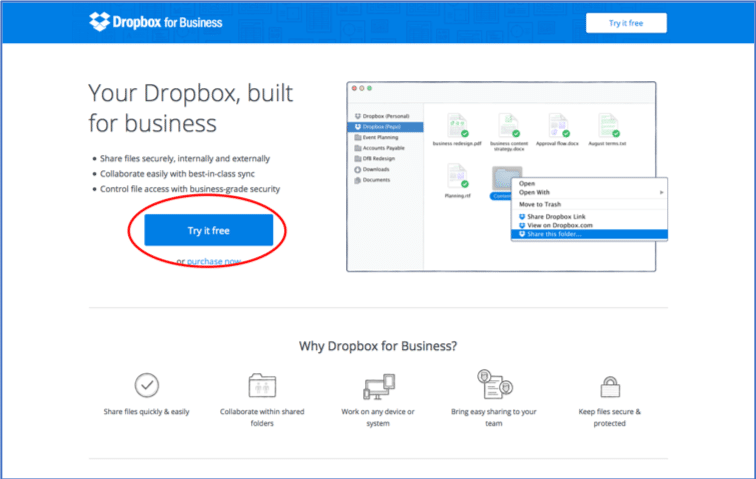756x479 pixels.
Task: Click the selected folder icon behind context menu
Action: (x=501, y=178)
